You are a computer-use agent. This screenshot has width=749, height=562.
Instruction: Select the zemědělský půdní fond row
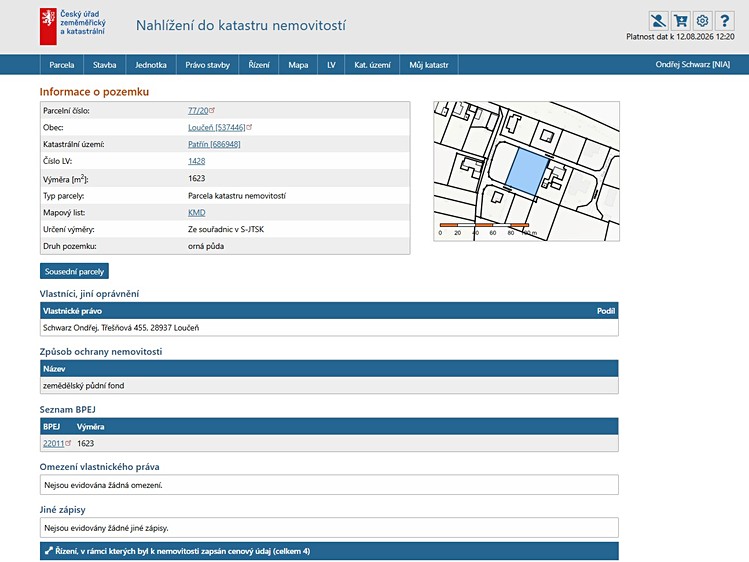[329, 385]
